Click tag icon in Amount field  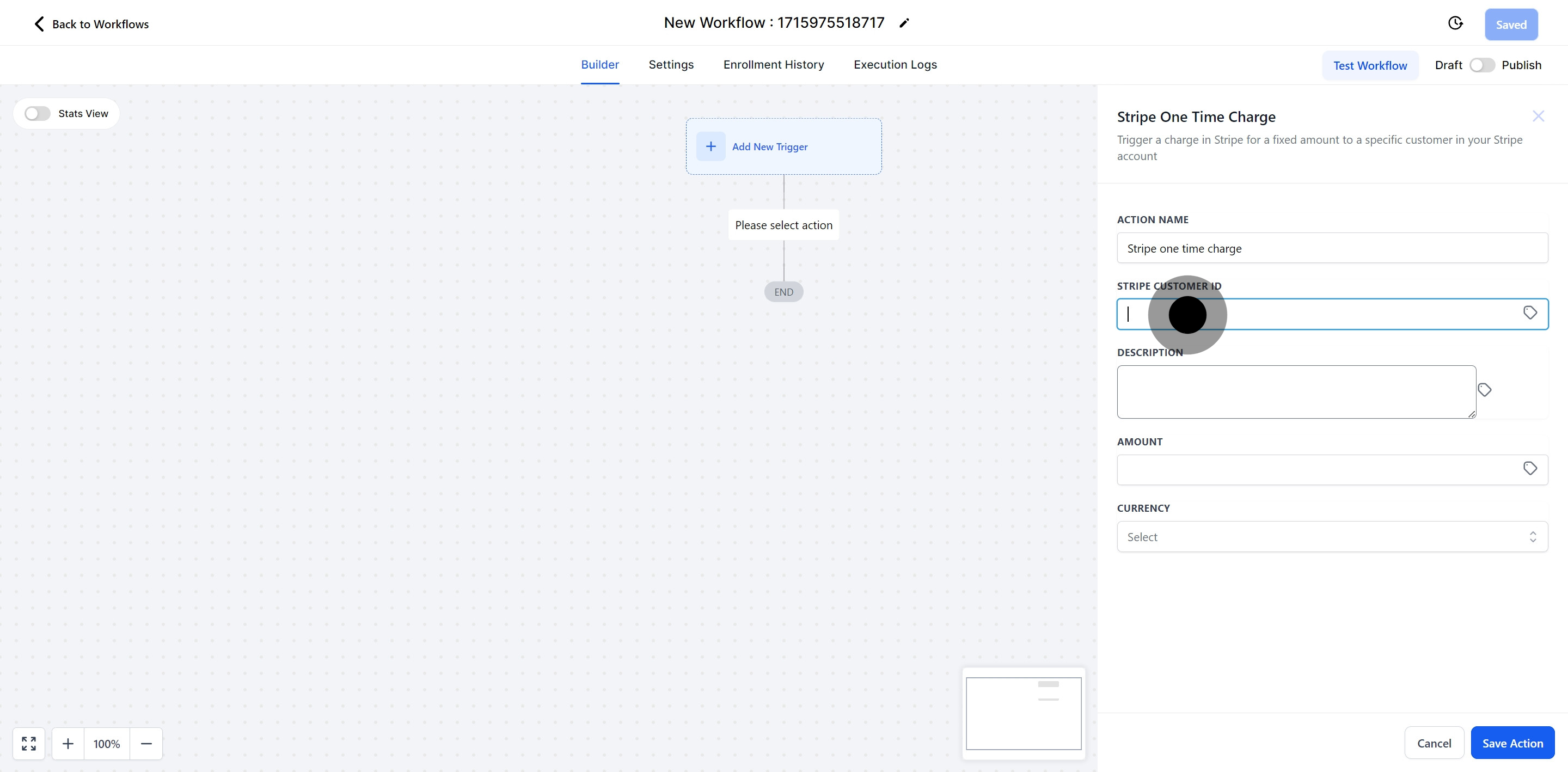tap(1530, 468)
